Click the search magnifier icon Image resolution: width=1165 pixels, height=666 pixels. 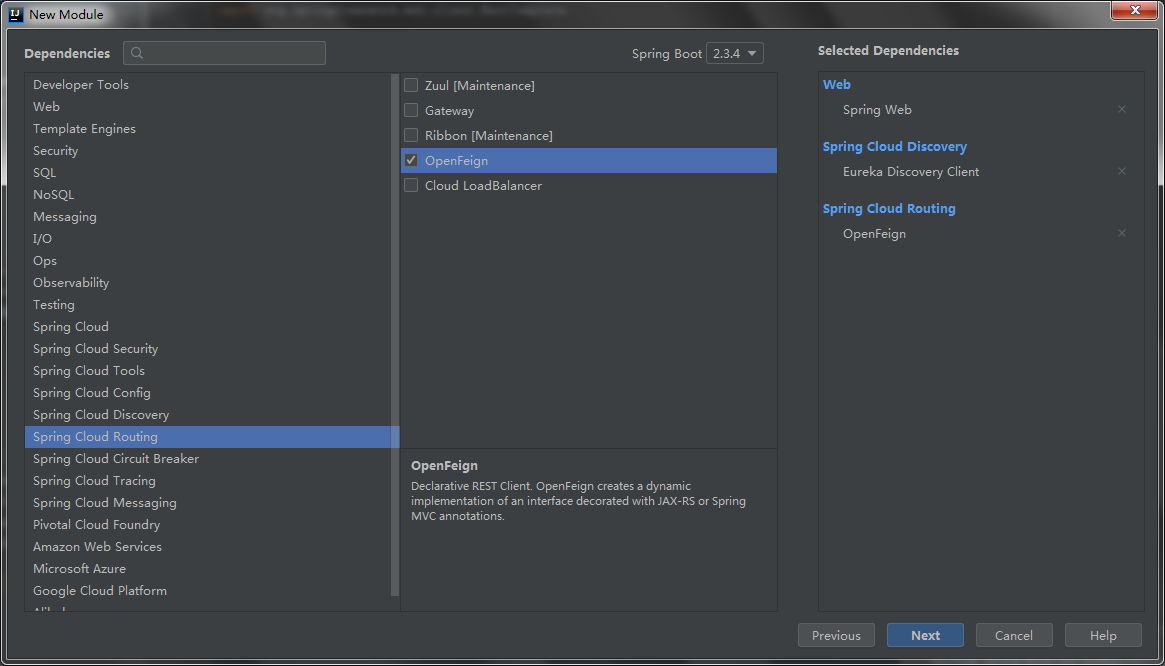137,54
